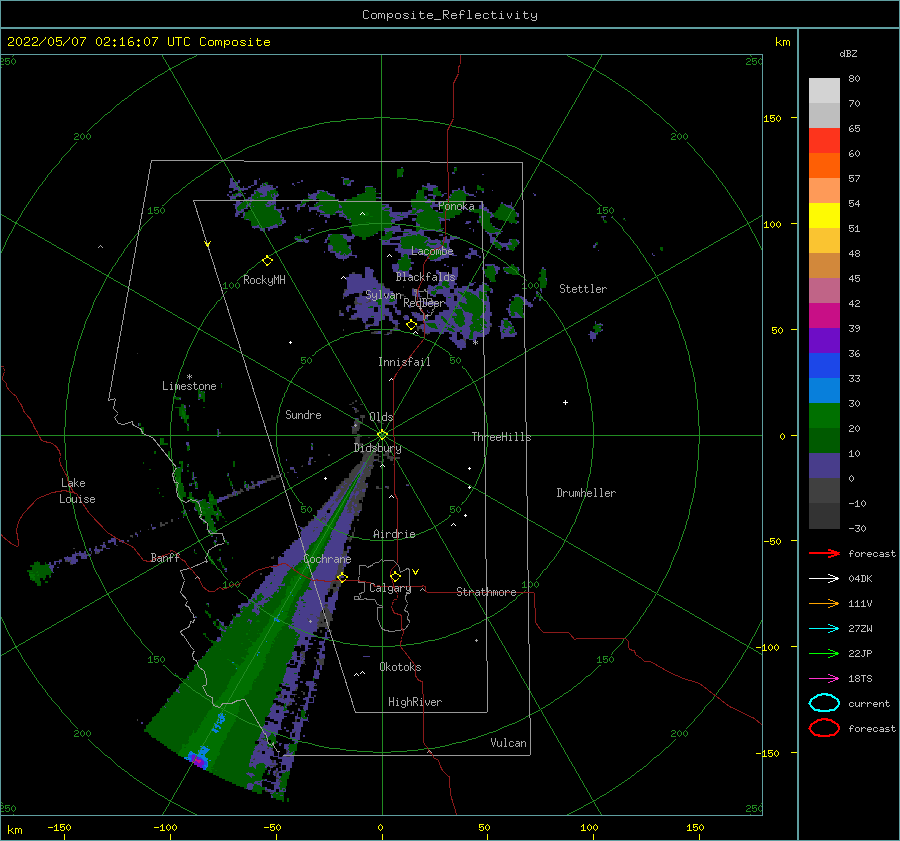This screenshot has width=900, height=841.
Task: Click the dBZ scale heading
Action: (x=848, y=53)
